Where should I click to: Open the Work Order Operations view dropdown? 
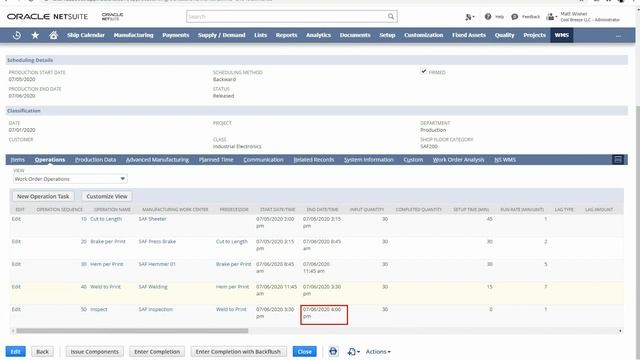(70, 179)
